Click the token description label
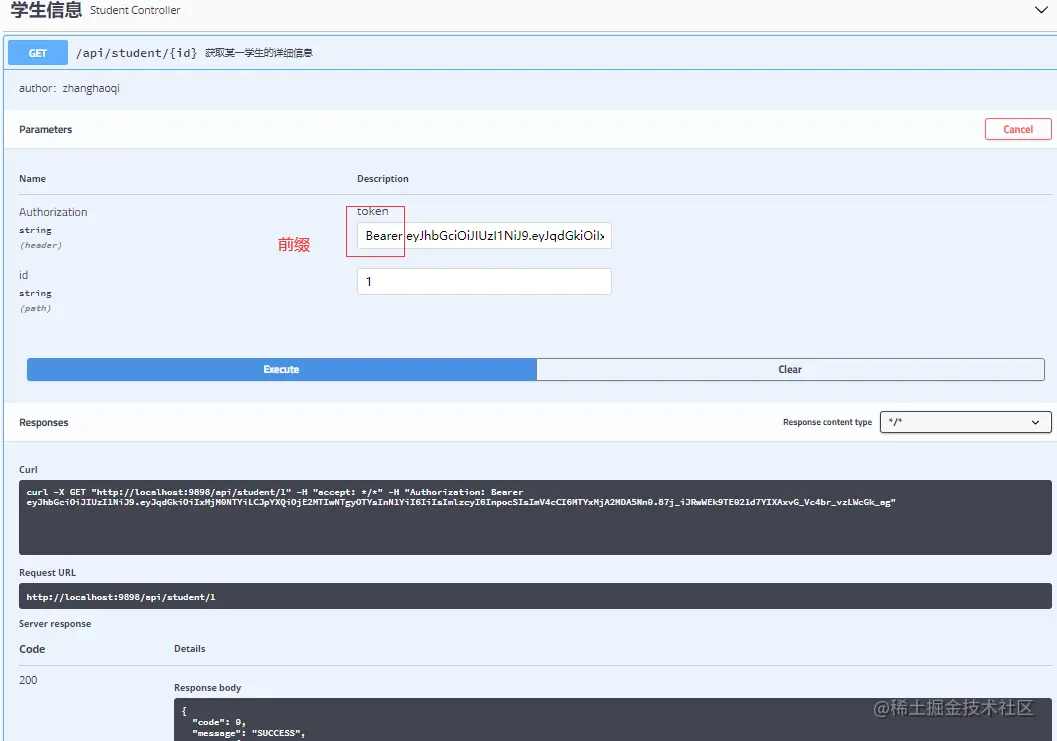Viewport: 1057px width, 741px height. click(373, 211)
